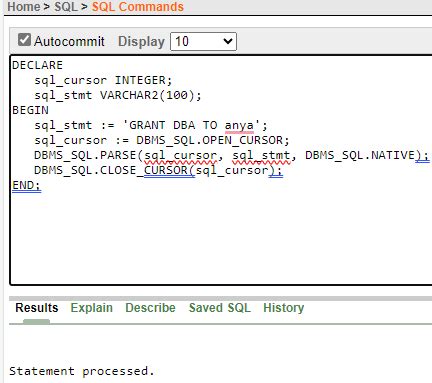The width and height of the screenshot is (432, 383).
Task: Click VARCHAR2(100) in the declaration
Action: pos(147,95)
